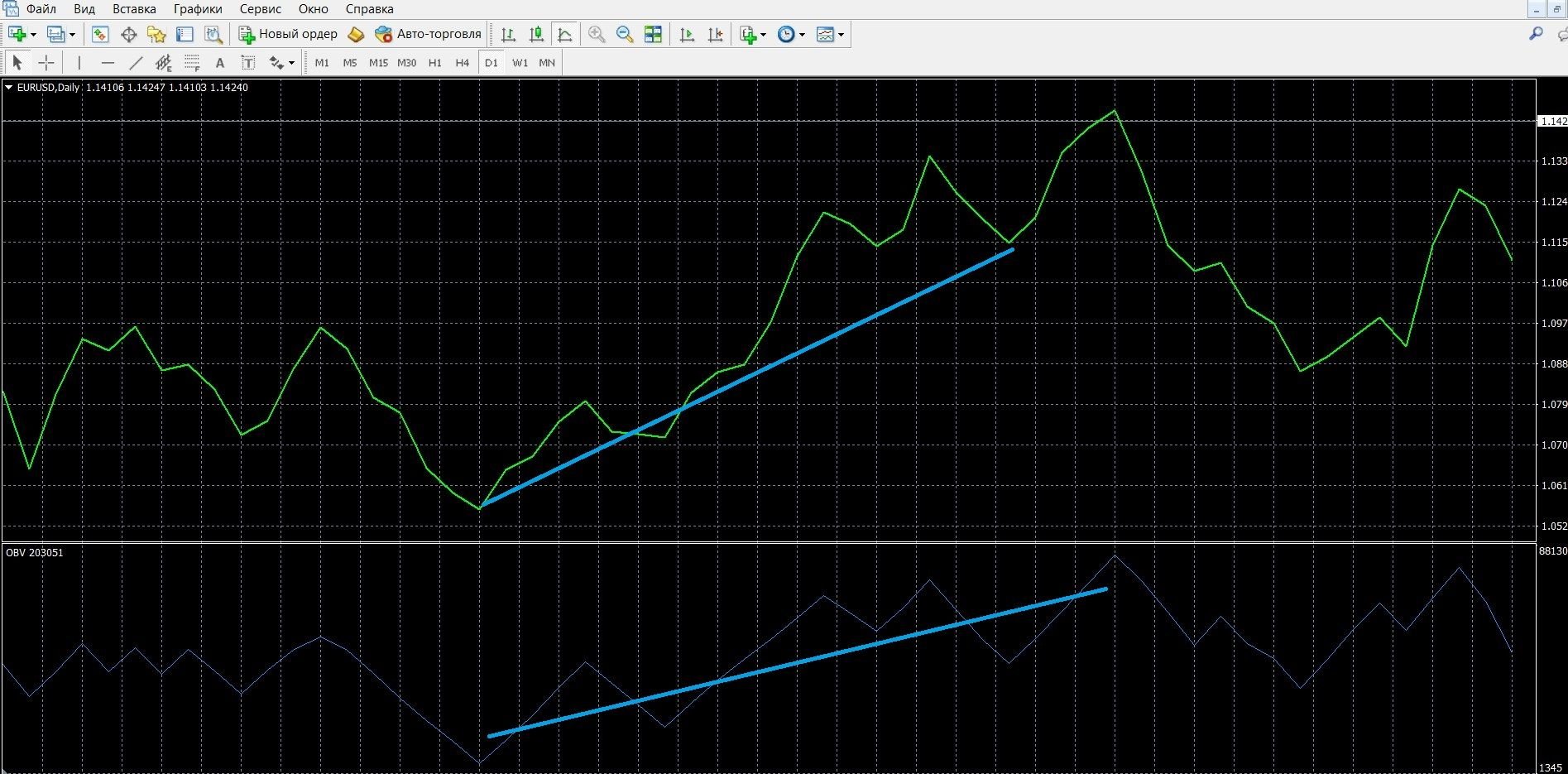The width and height of the screenshot is (1568, 774).
Task: Select the Horizontal Line drawing tool
Action: (108, 62)
